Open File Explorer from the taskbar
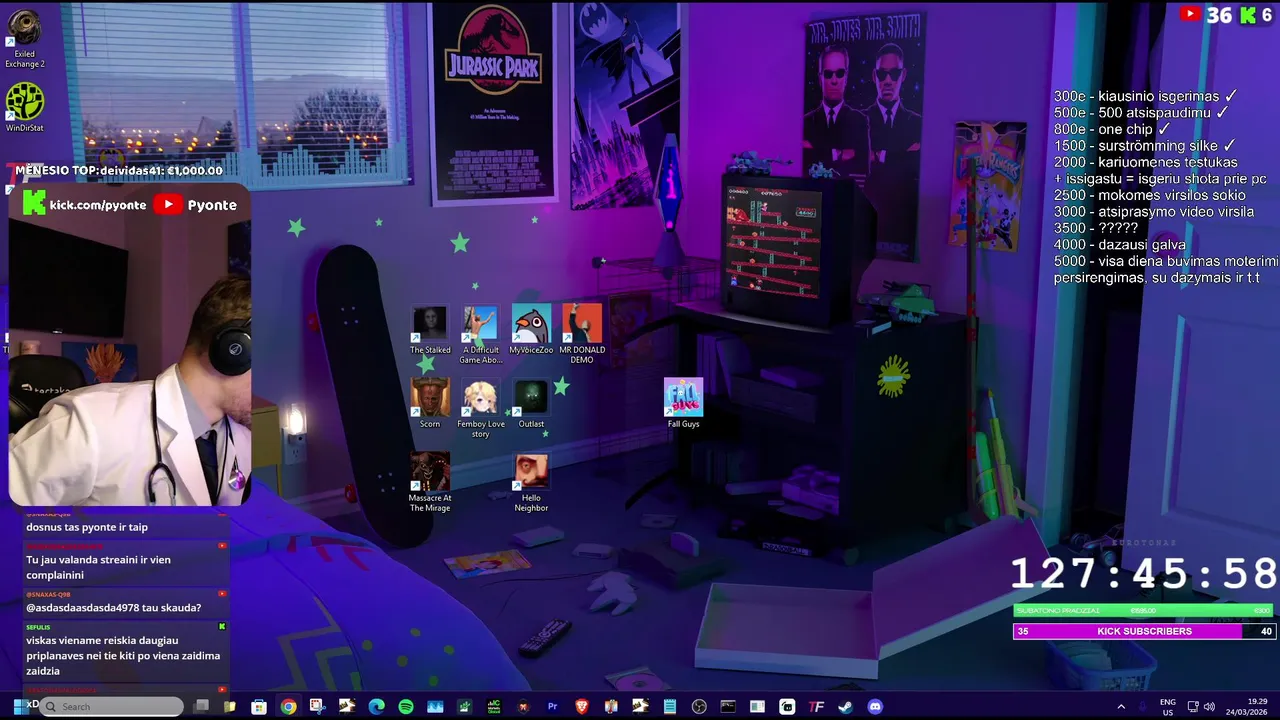1280x720 pixels. click(229, 707)
